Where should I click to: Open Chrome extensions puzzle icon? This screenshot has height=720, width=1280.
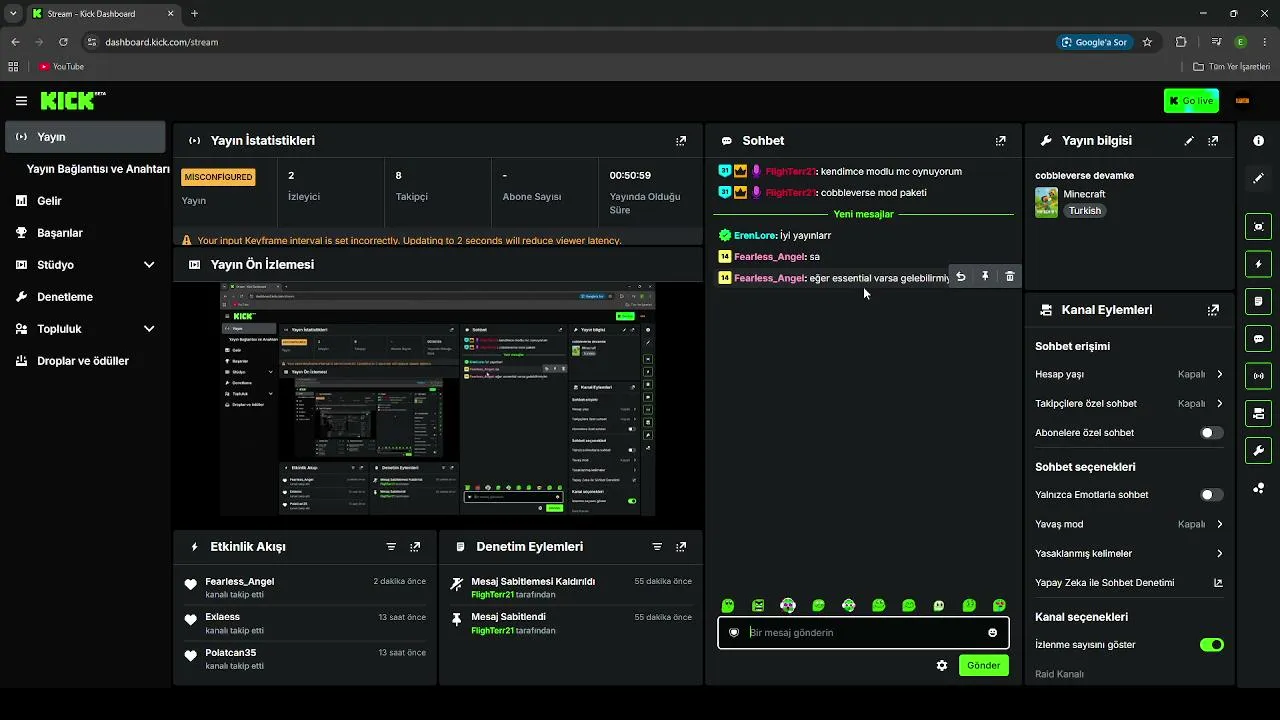point(1181,42)
